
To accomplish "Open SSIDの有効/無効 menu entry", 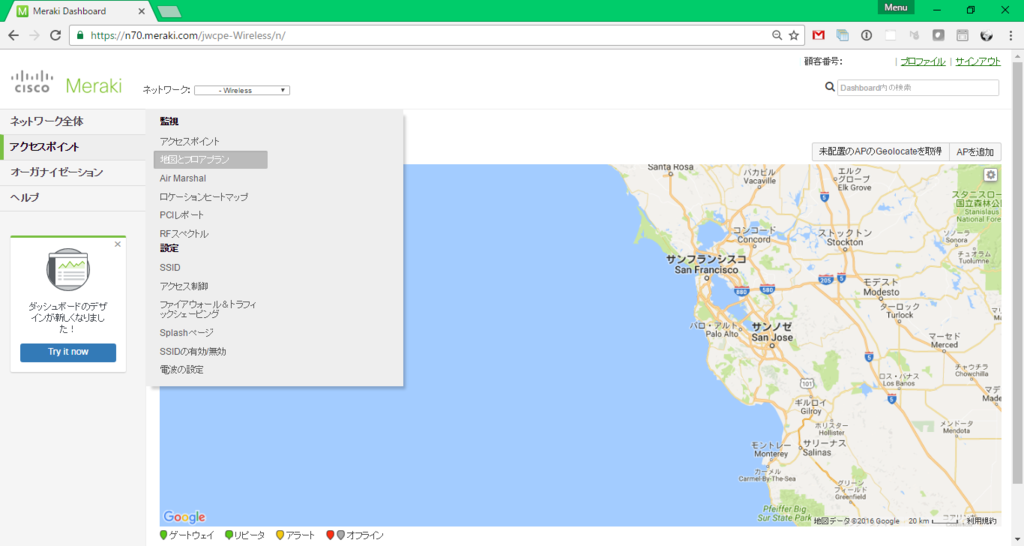I will tap(193, 351).
